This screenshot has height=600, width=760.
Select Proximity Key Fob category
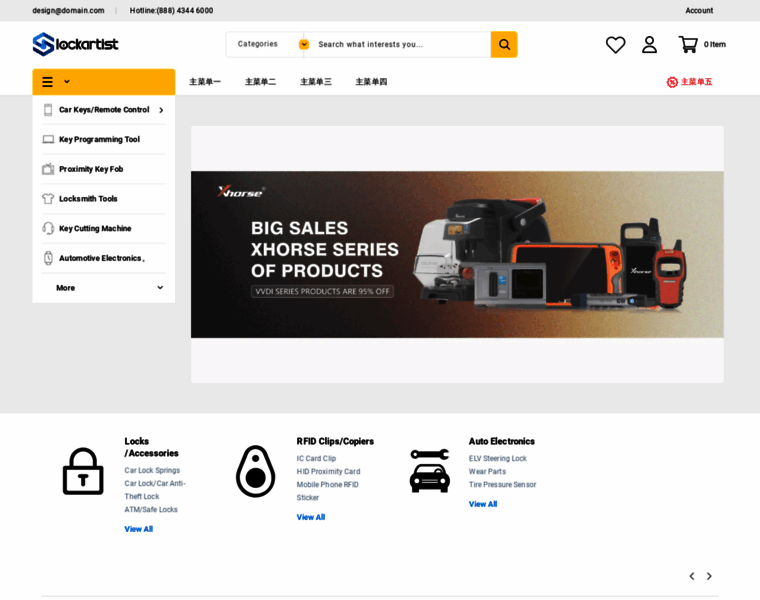coord(91,169)
